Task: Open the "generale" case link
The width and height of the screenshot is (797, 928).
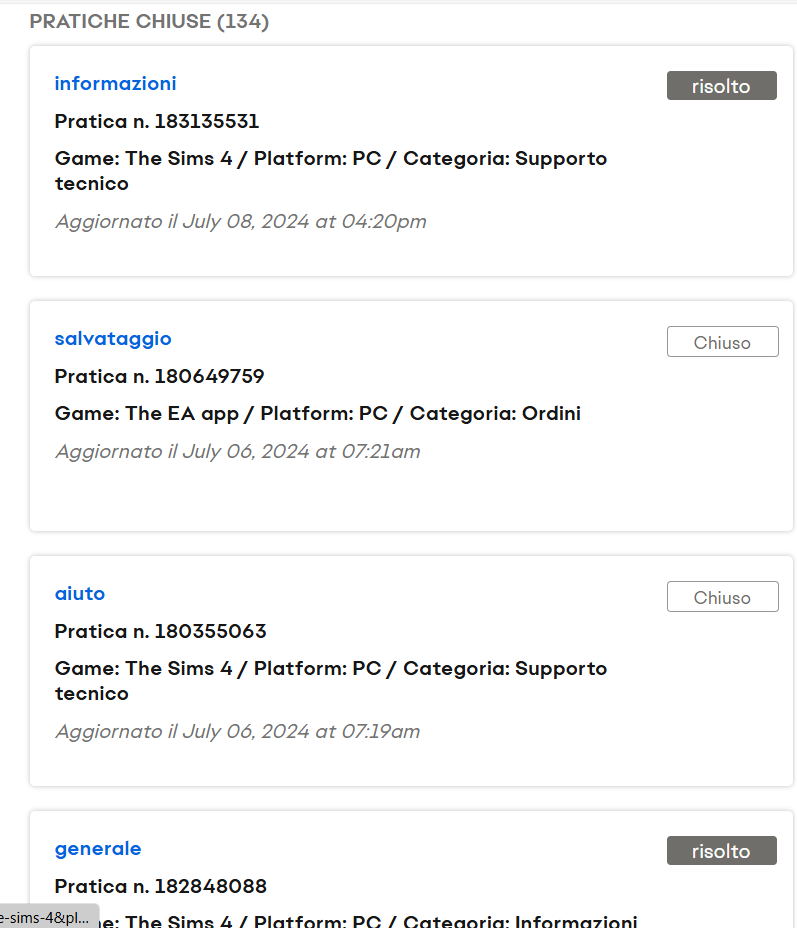Action: pyautogui.click(x=98, y=849)
